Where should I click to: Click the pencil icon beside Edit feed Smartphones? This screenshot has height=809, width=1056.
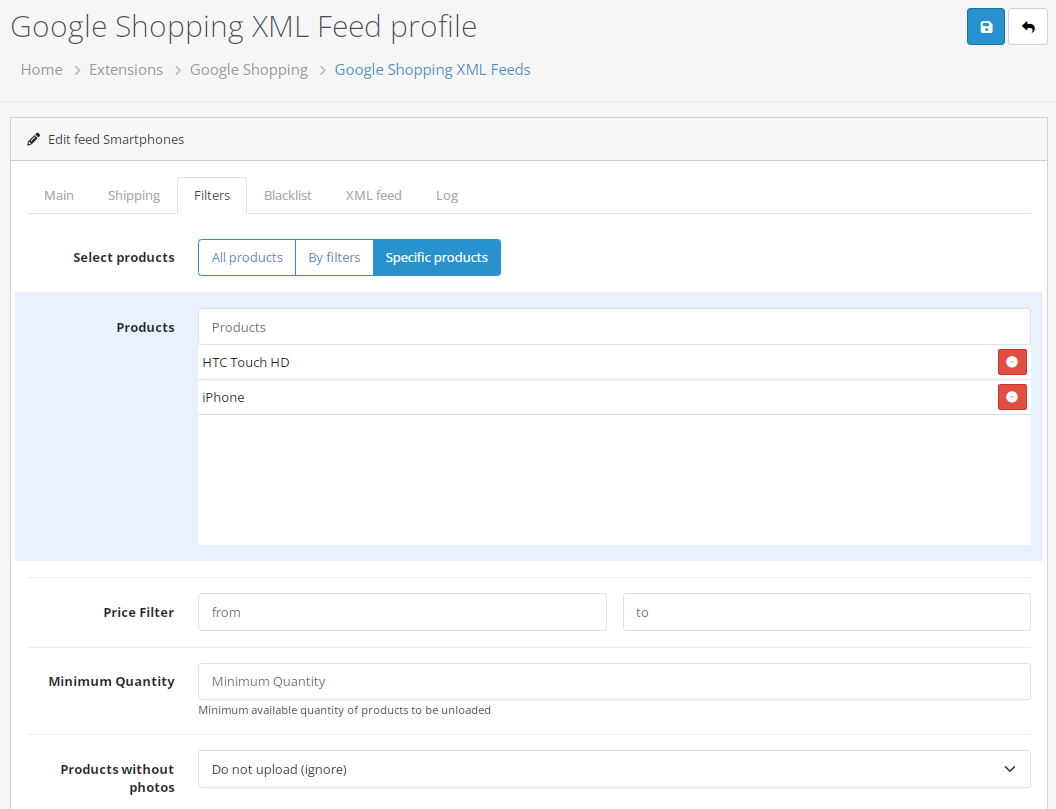coord(33,139)
